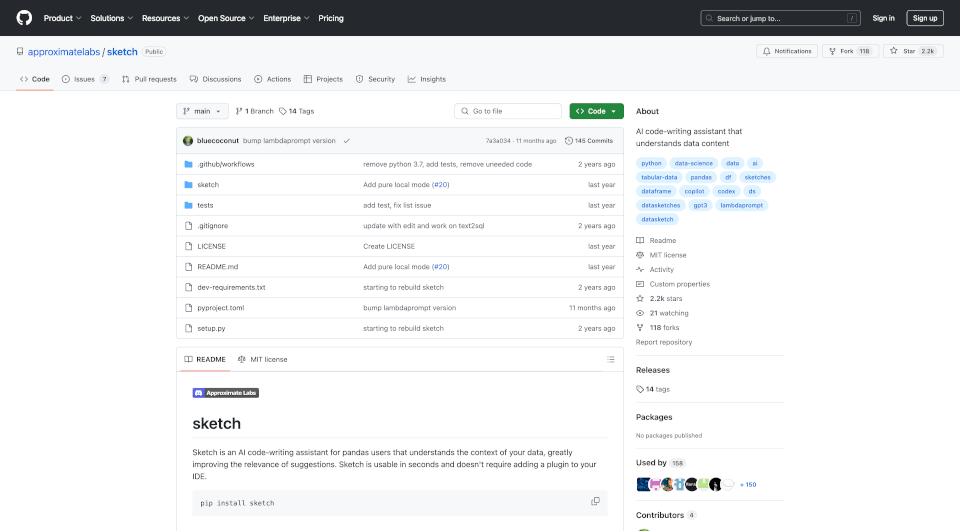Open the 145 Commits history link
Viewport: 960px width, 531px height.
point(589,141)
